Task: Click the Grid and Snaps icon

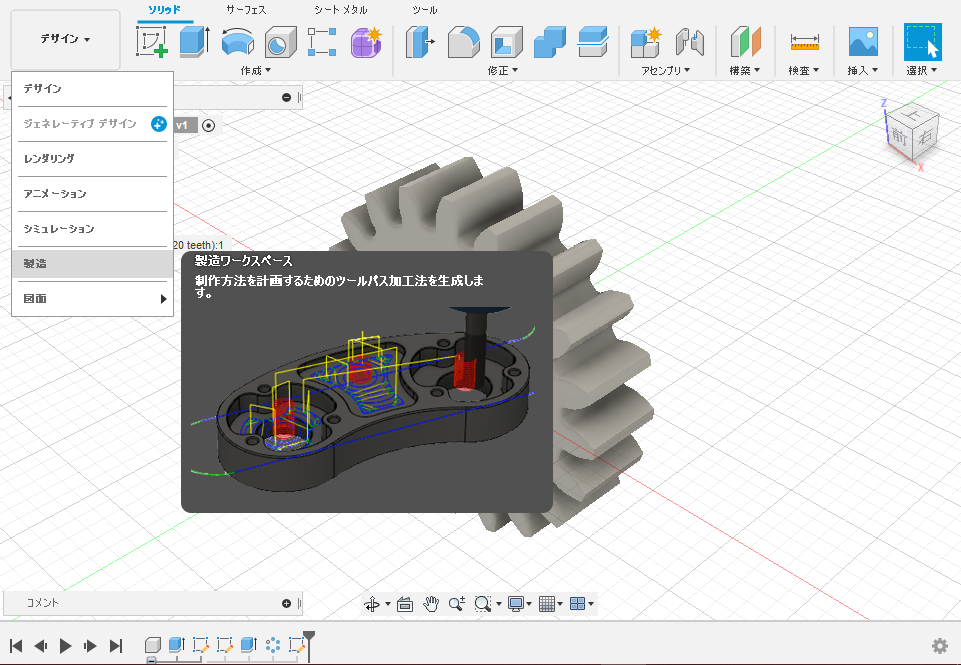Action: [x=547, y=604]
